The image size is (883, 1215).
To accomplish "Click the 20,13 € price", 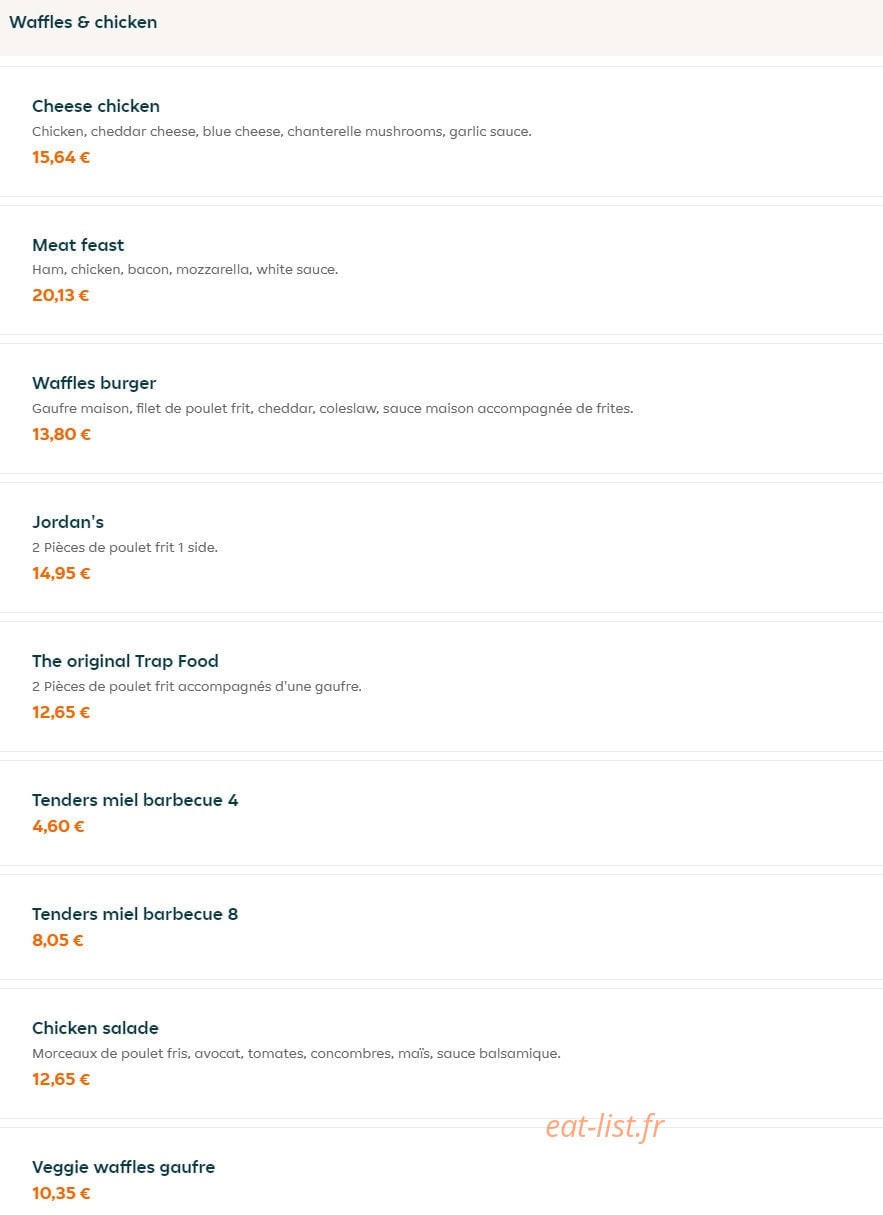I will 61,295.
